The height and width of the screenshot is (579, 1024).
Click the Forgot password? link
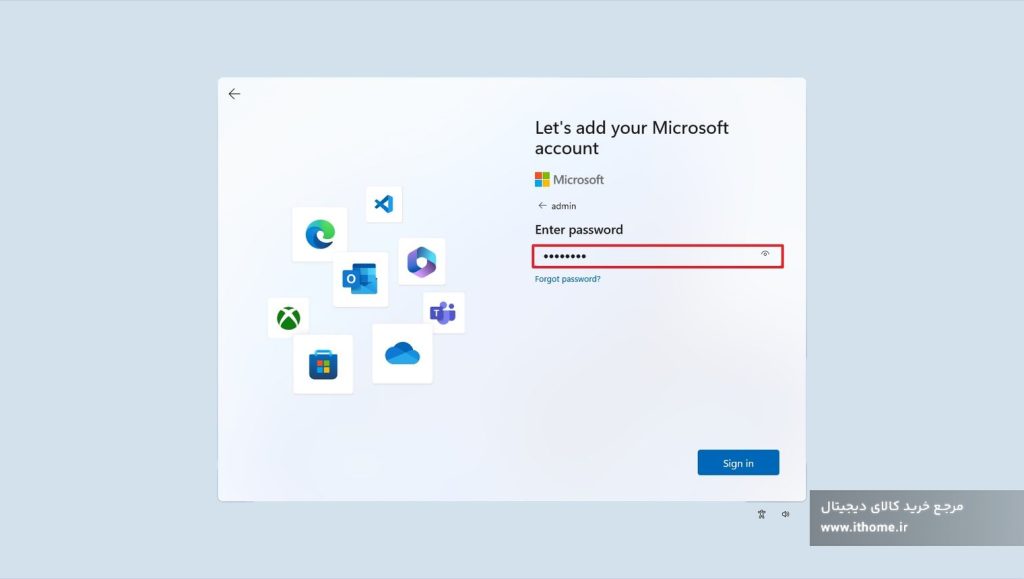click(x=568, y=279)
